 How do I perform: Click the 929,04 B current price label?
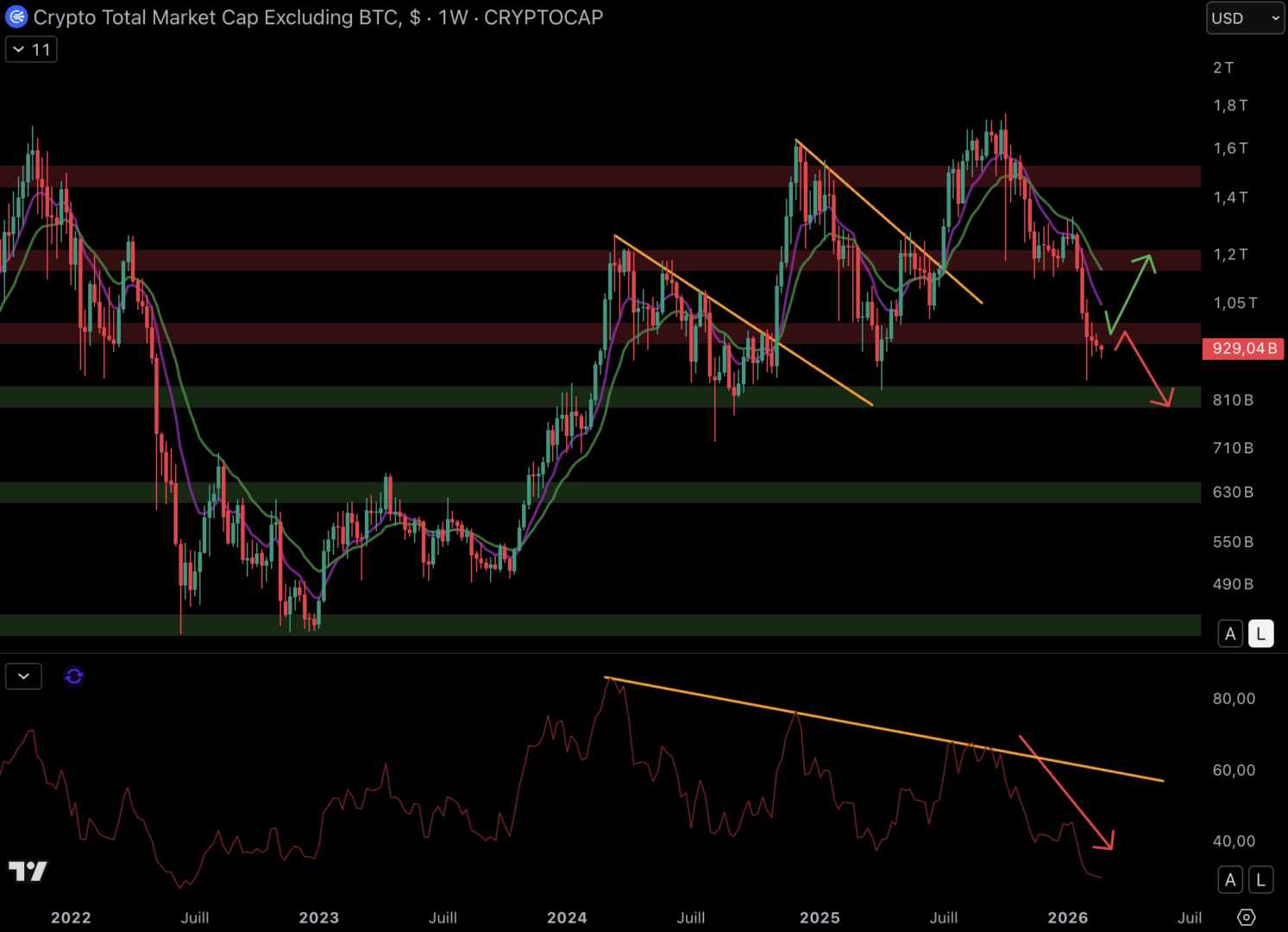click(x=1242, y=349)
